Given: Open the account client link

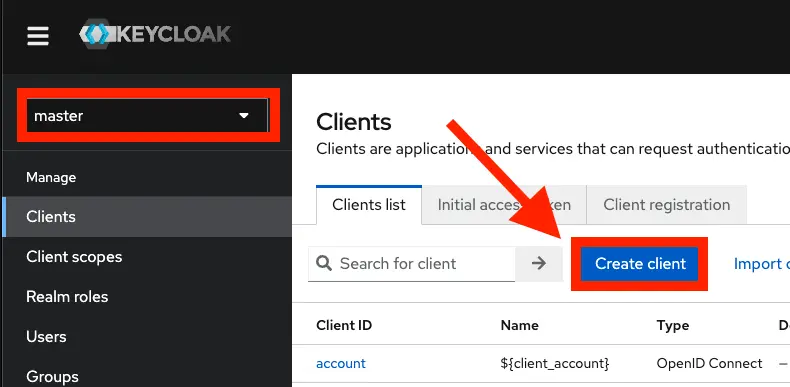Looking at the screenshot, I should click(x=341, y=363).
